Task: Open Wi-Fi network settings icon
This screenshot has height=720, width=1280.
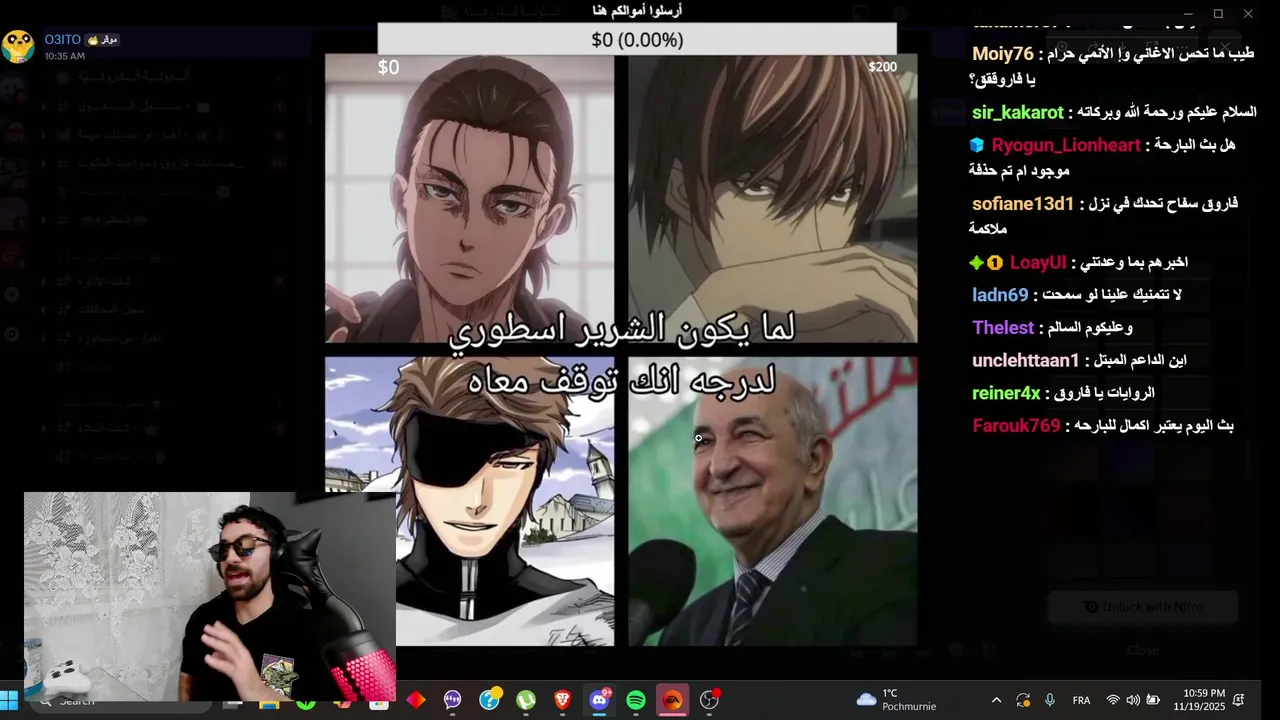Action: coord(1113,700)
